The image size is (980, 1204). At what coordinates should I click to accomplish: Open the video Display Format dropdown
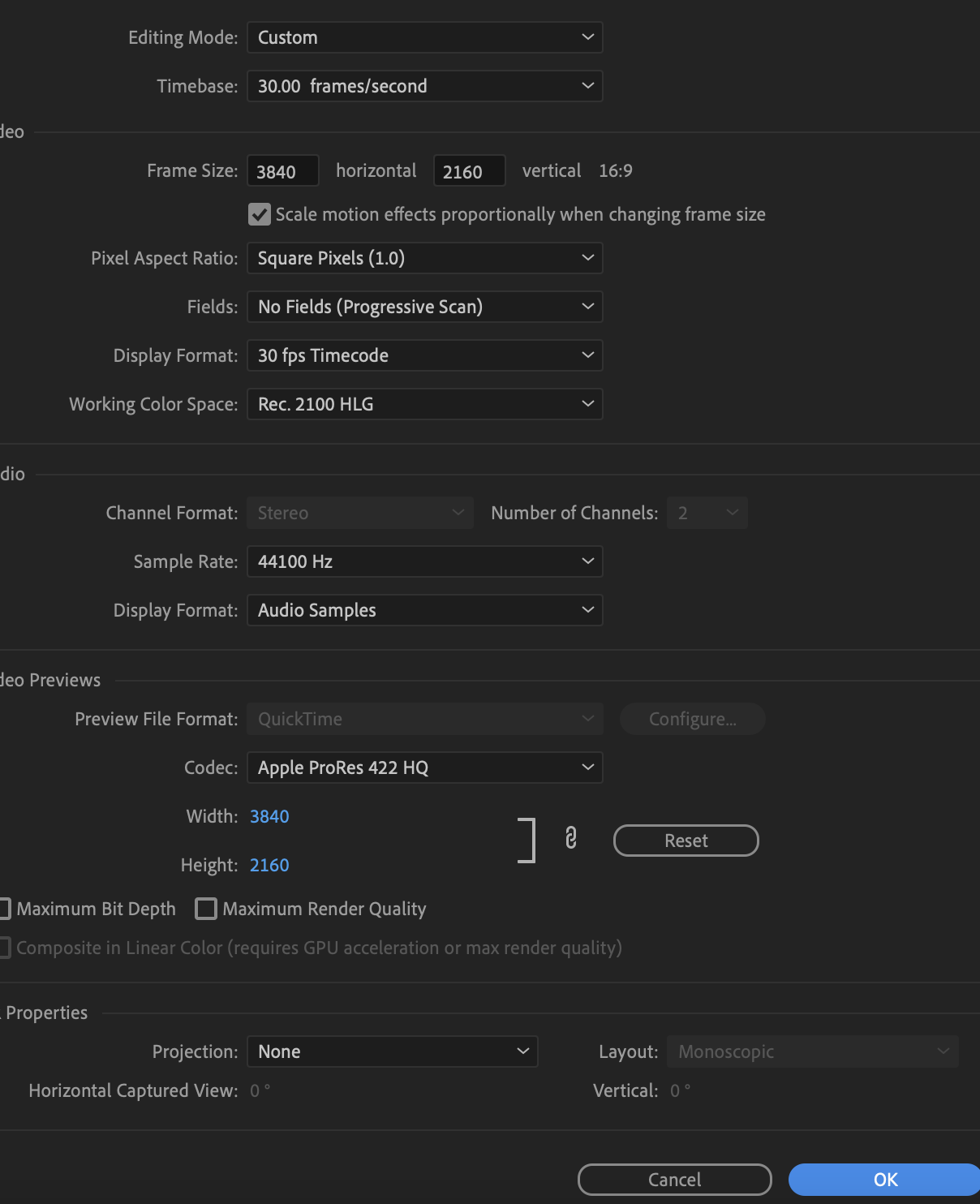[424, 355]
